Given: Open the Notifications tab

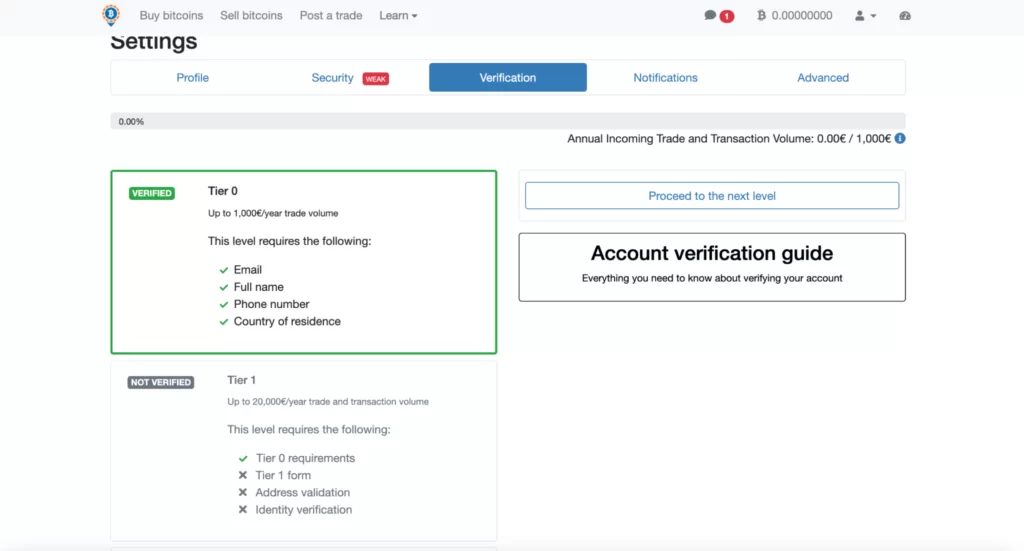Looking at the screenshot, I should point(665,78).
